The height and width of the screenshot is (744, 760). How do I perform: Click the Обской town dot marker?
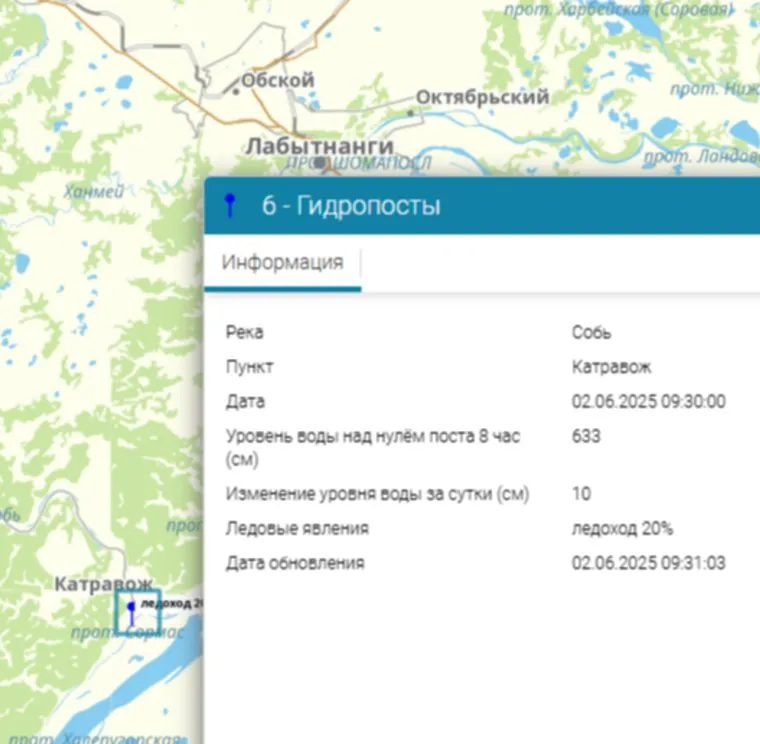point(236,91)
